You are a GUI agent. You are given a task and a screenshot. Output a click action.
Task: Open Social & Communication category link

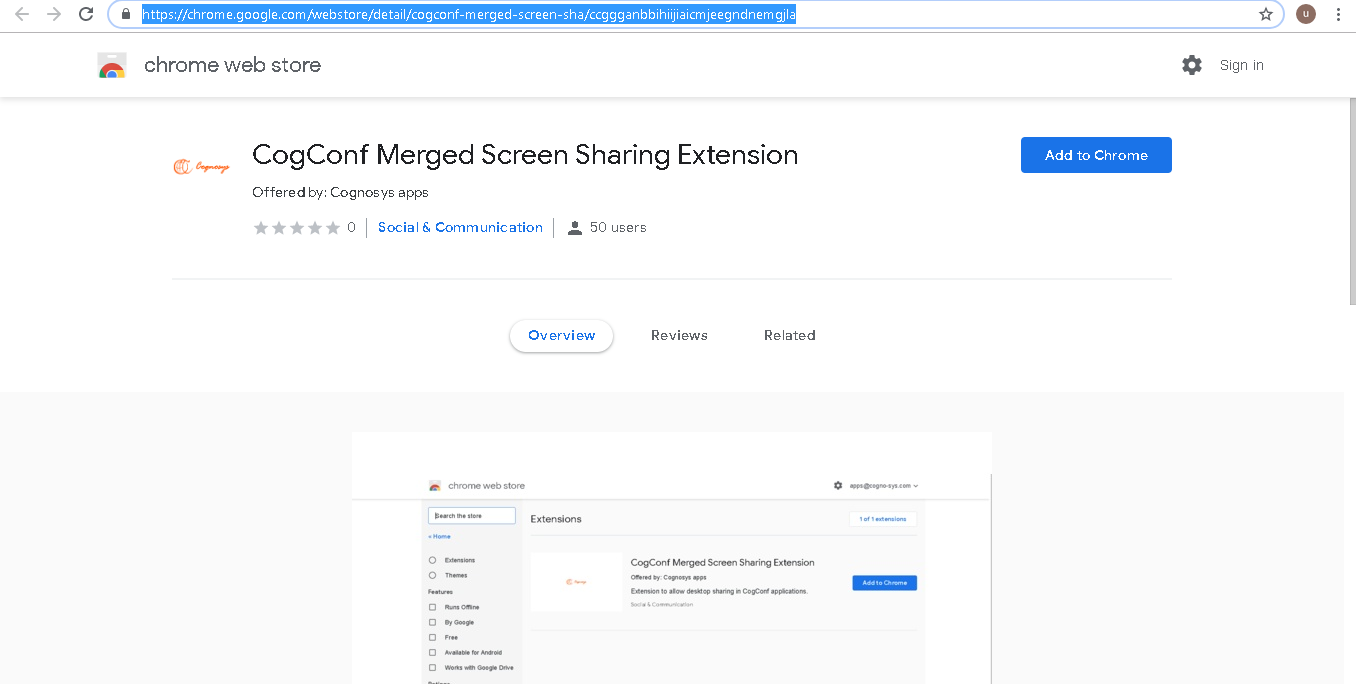pyautogui.click(x=460, y=228)
